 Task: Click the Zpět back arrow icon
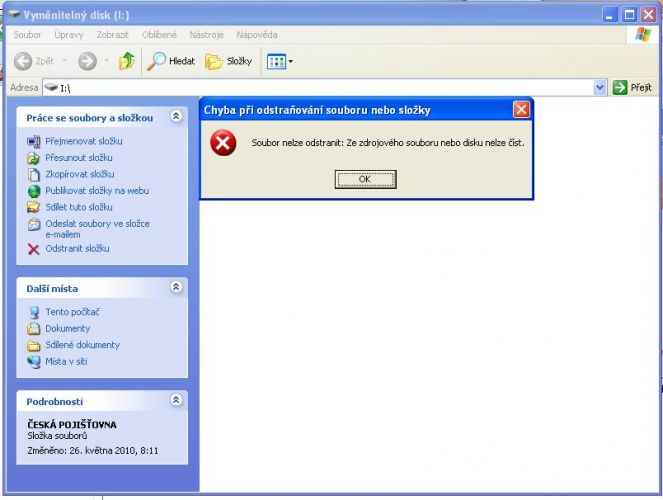(x=23, y=61)
